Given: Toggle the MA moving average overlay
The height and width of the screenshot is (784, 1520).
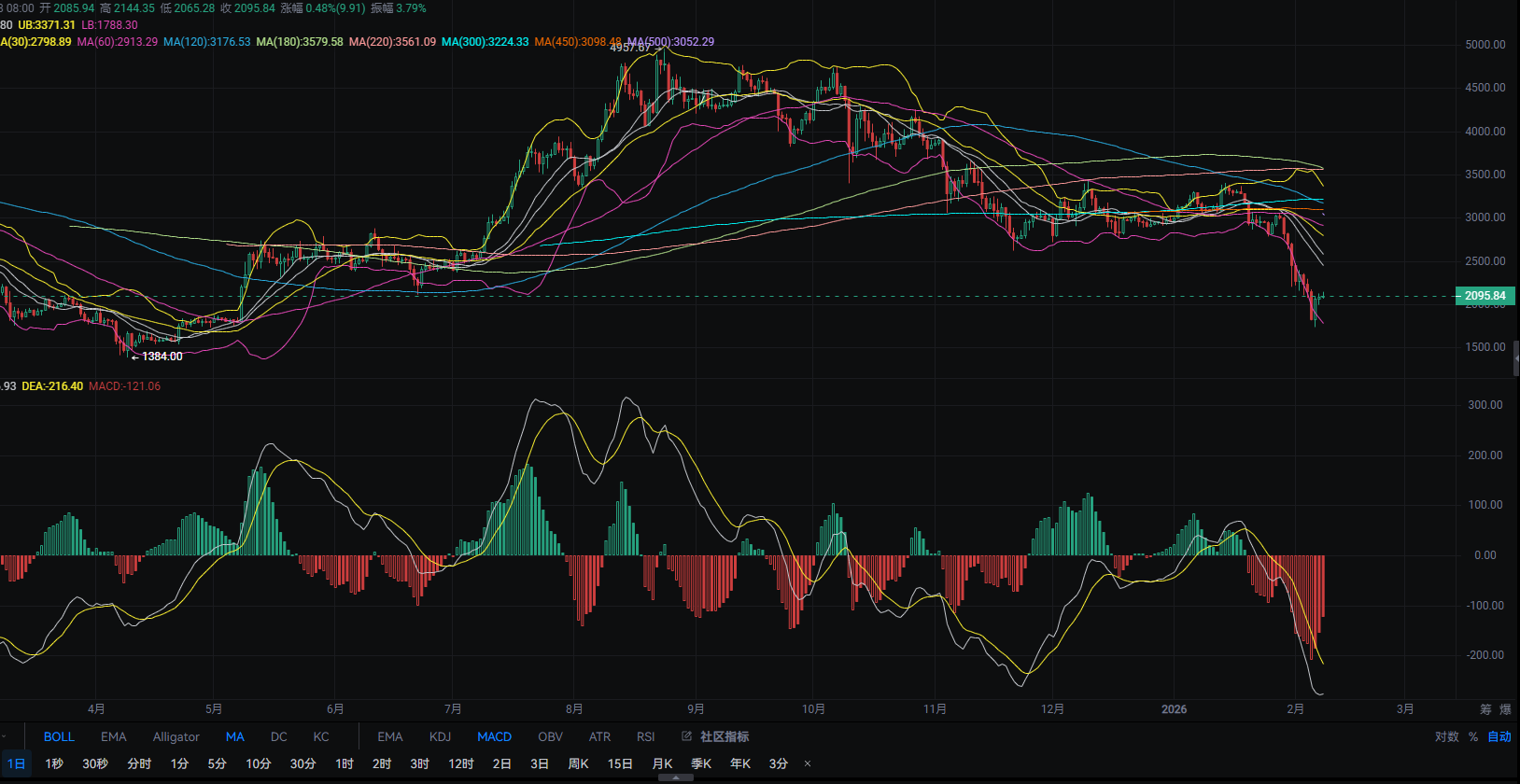Looking at the screenshot, I should click(234, 736).
